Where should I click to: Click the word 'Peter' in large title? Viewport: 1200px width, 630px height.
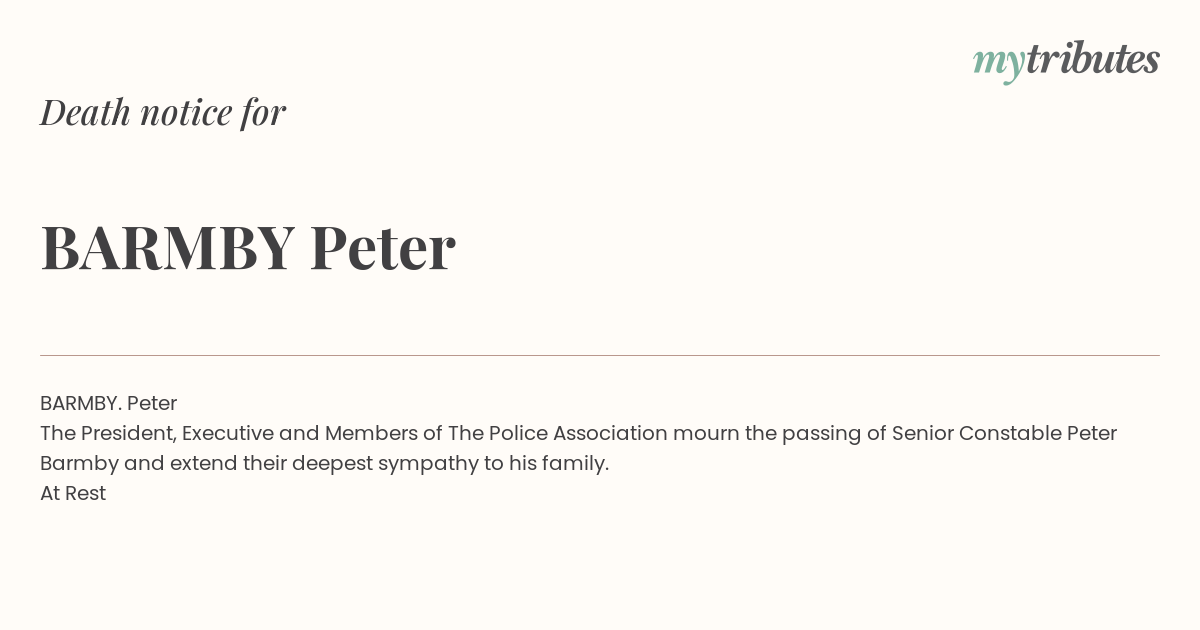click(x=383, y=247)
